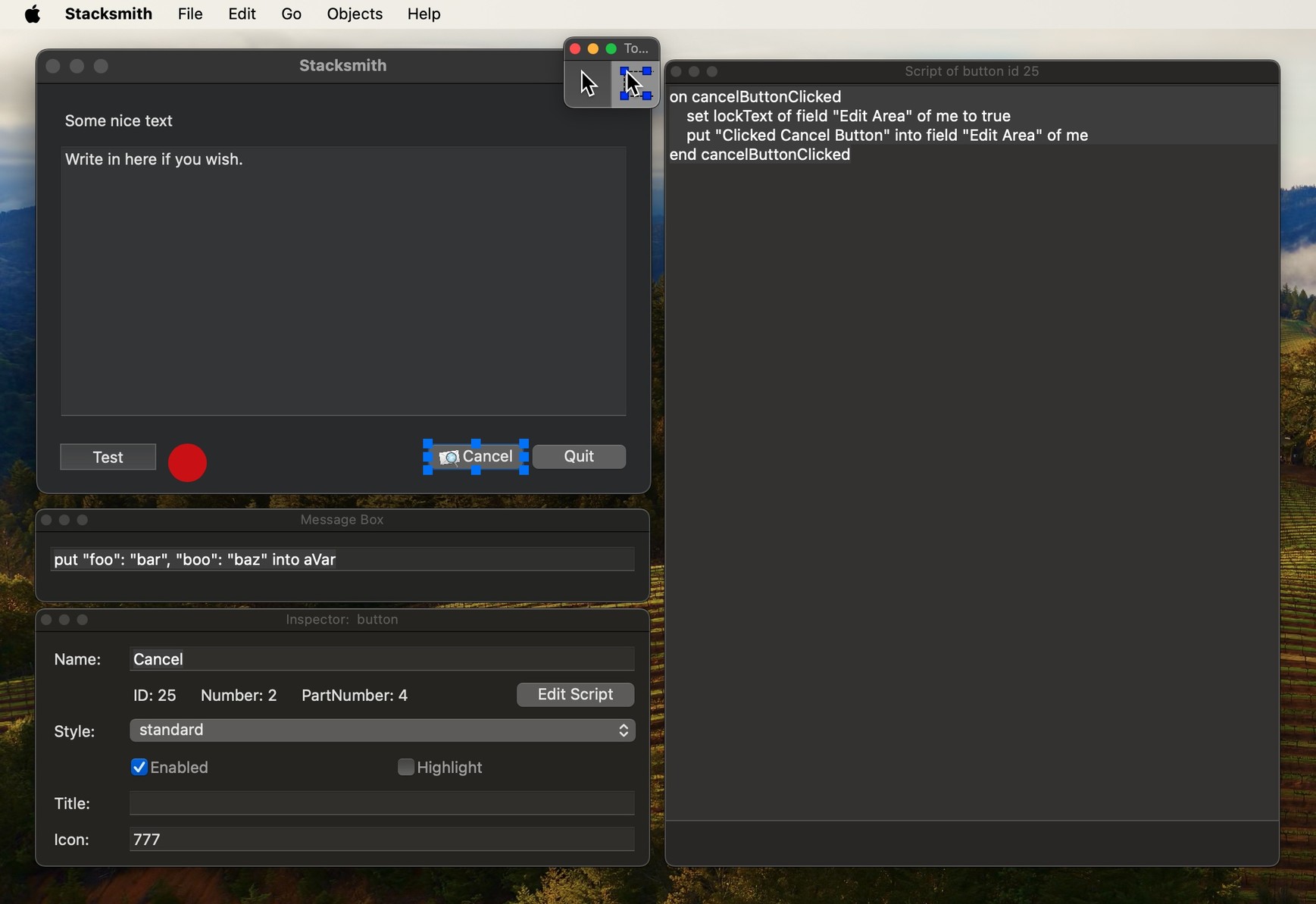Viewport: 1316px width, 904px height.
Task: Minimize the Tools palette window
Action: (593, 48)
